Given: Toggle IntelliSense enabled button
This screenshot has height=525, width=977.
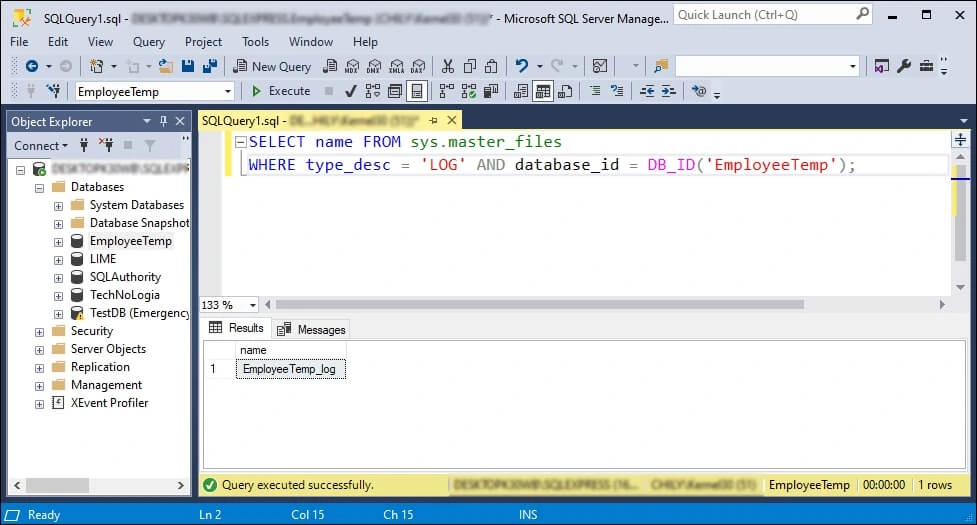Looking at the screenshot, I should click(417, 92).
